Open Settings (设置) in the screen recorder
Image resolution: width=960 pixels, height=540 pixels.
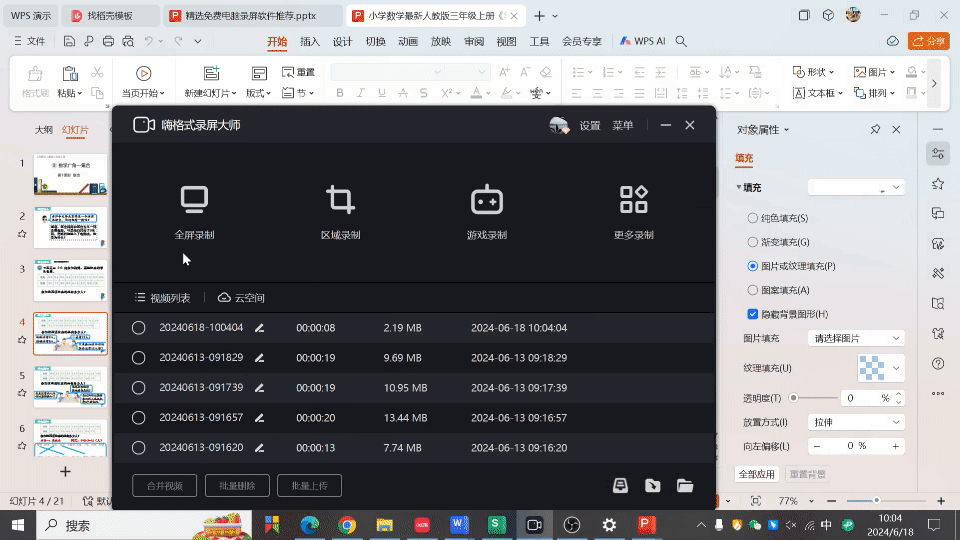click(x=590, y=126)
